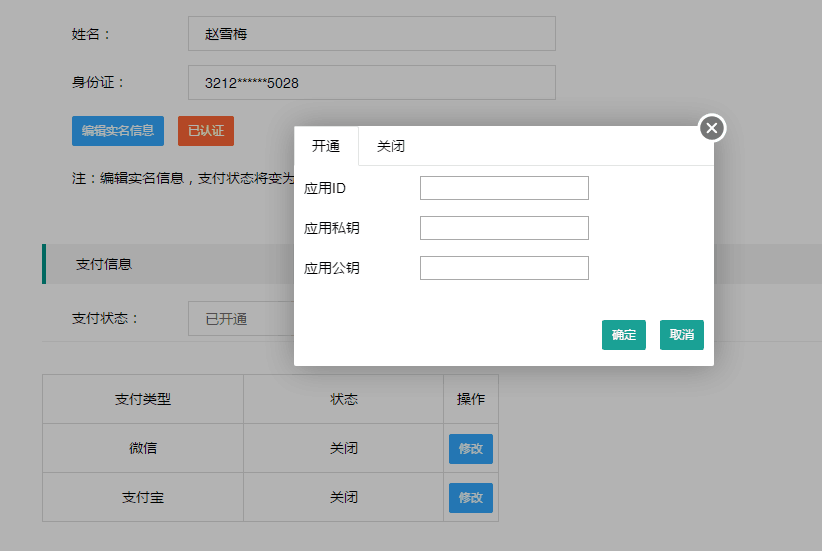Click the 姓名 field showing 赵雪梅
Image resolution: width=822 pixels, height=551 pixels.
[371, 33]
